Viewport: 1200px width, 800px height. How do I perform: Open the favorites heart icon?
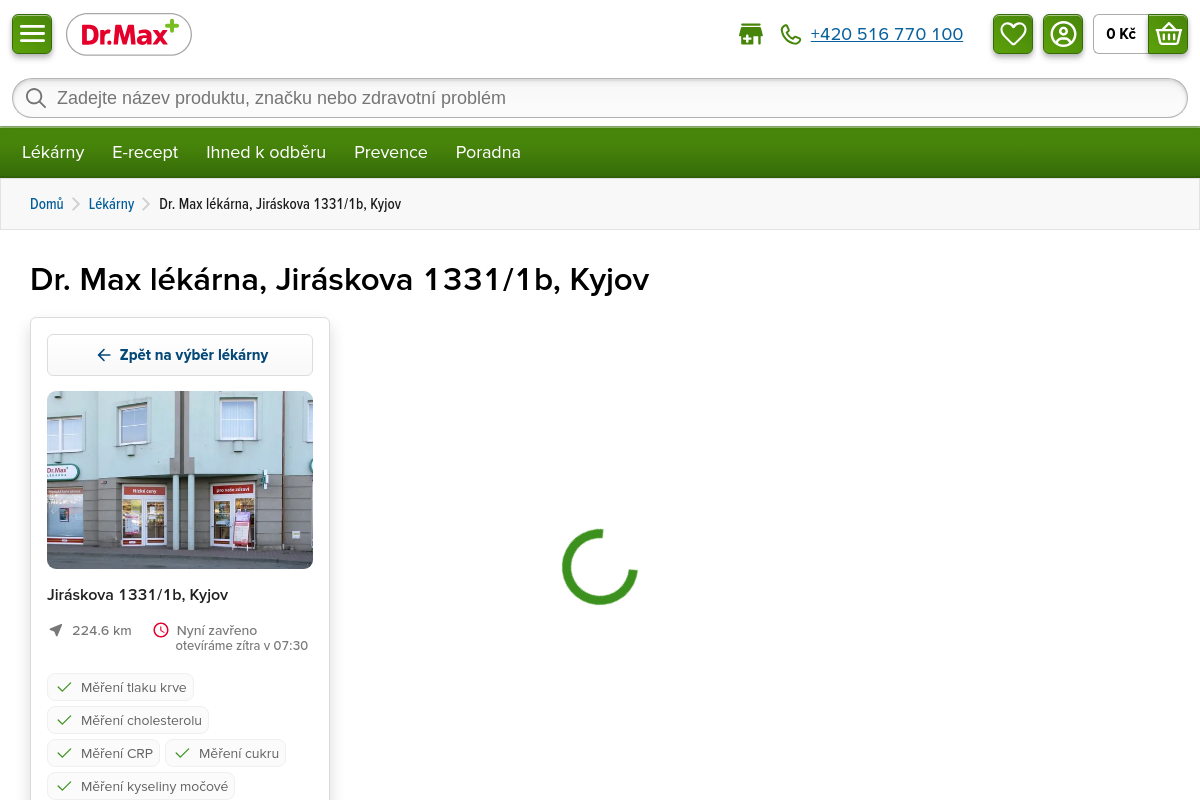click(1013, 34)
